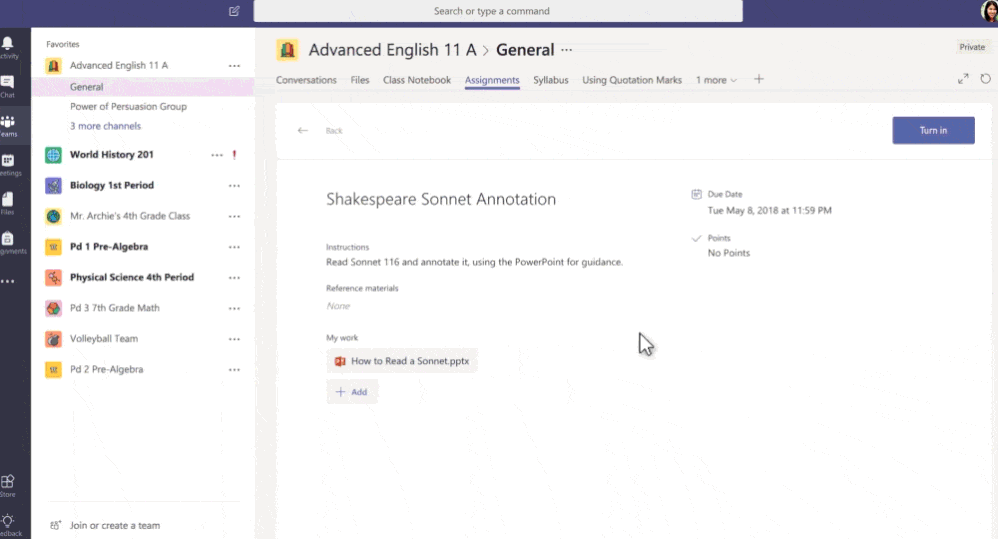
Task: Select Mr. Archie's 4th Grade Class team
Action: pyautogui.click(x=130, y=216)
